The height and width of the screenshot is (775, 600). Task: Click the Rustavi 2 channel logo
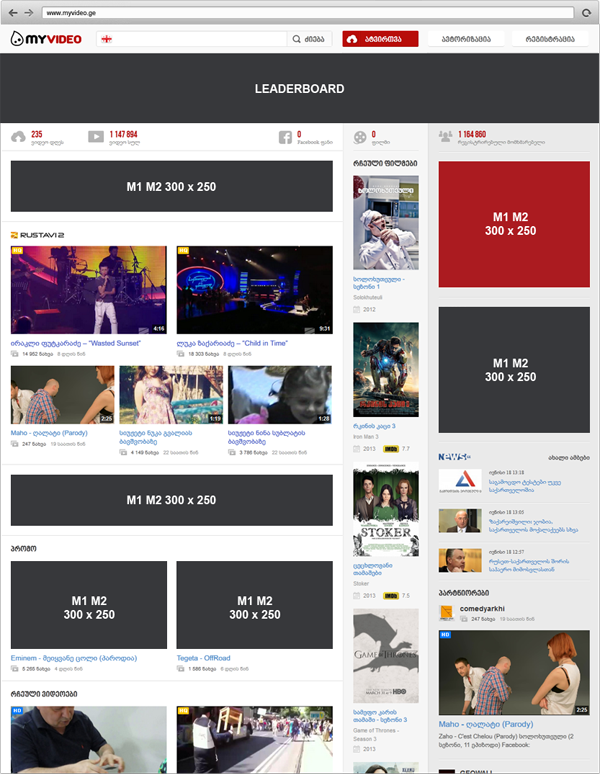(37, 235)
